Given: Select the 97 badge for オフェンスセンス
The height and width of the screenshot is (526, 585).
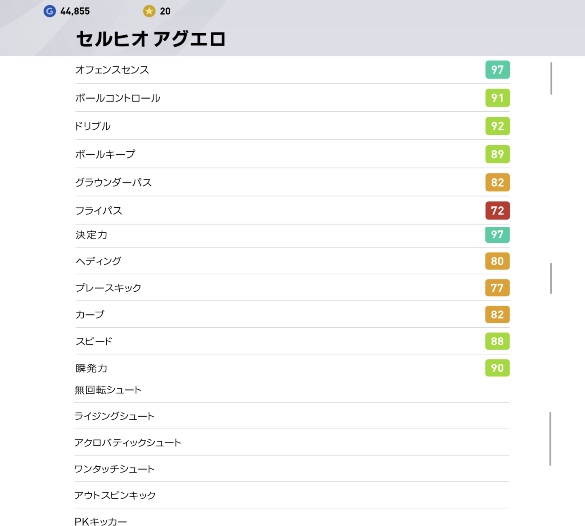Looking at the screenshot, I should tap(497, 70).
